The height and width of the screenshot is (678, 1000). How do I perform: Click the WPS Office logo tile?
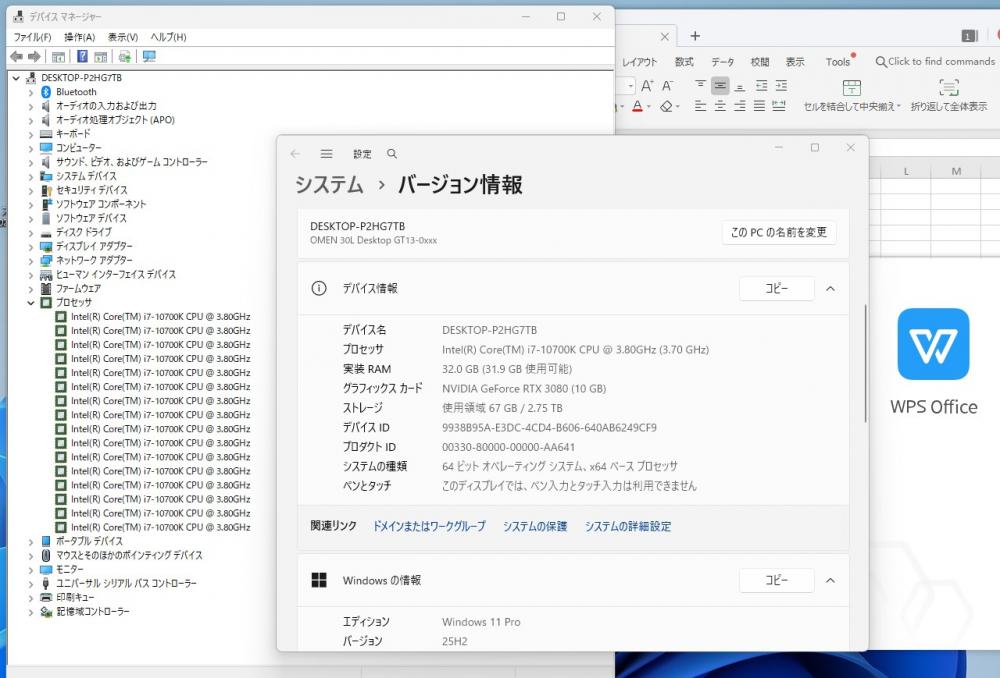(x=933, y=344)
